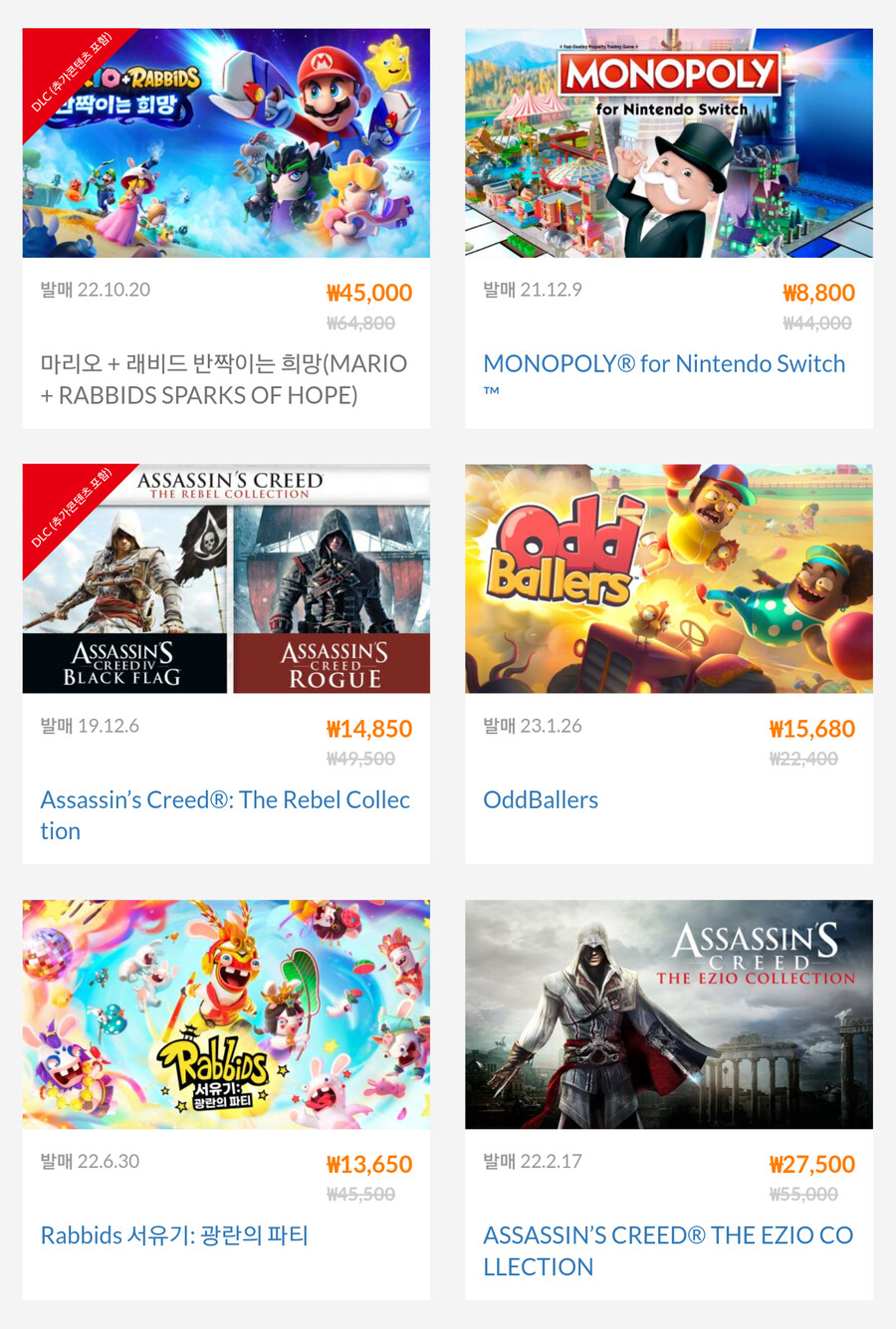
Task: Click the ₩8,800 Monopoly sale price
Action: click(818, 293)
